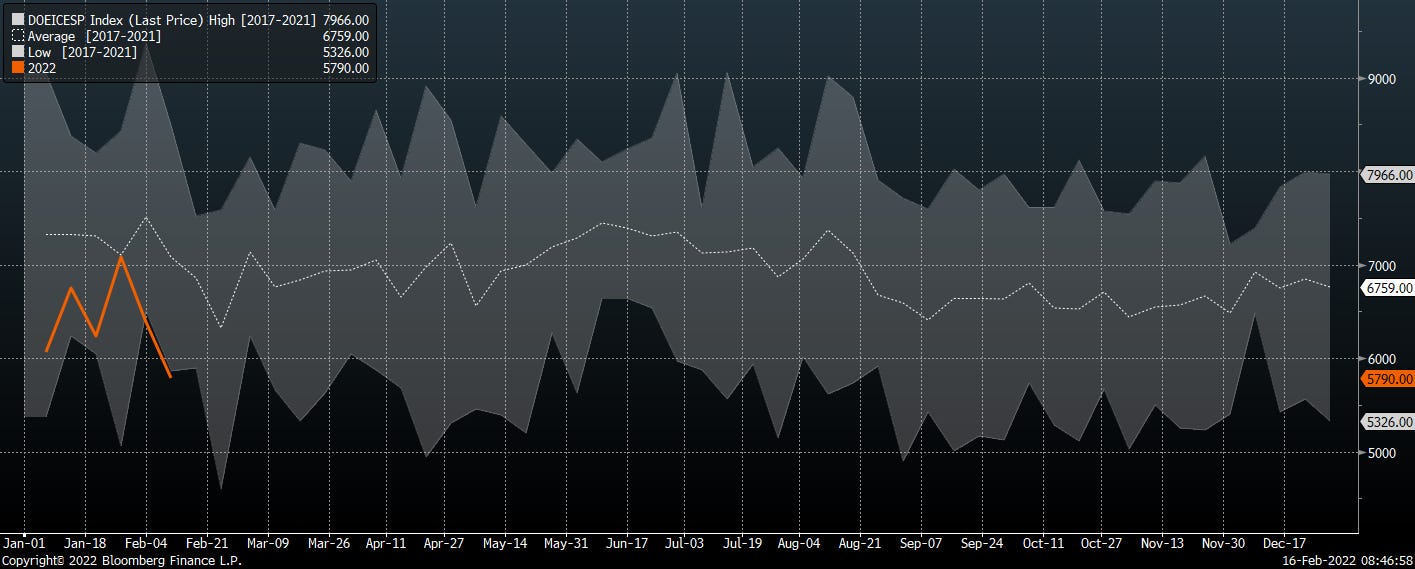Select the 2022 legend label
The width and height of the screenshot is (1415, 569).
pyautogui.click(x=42, y=68)
